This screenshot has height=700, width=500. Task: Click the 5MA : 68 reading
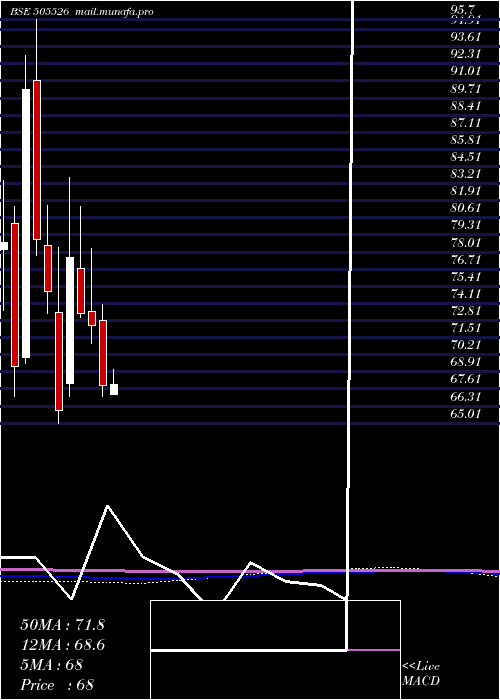51,665
